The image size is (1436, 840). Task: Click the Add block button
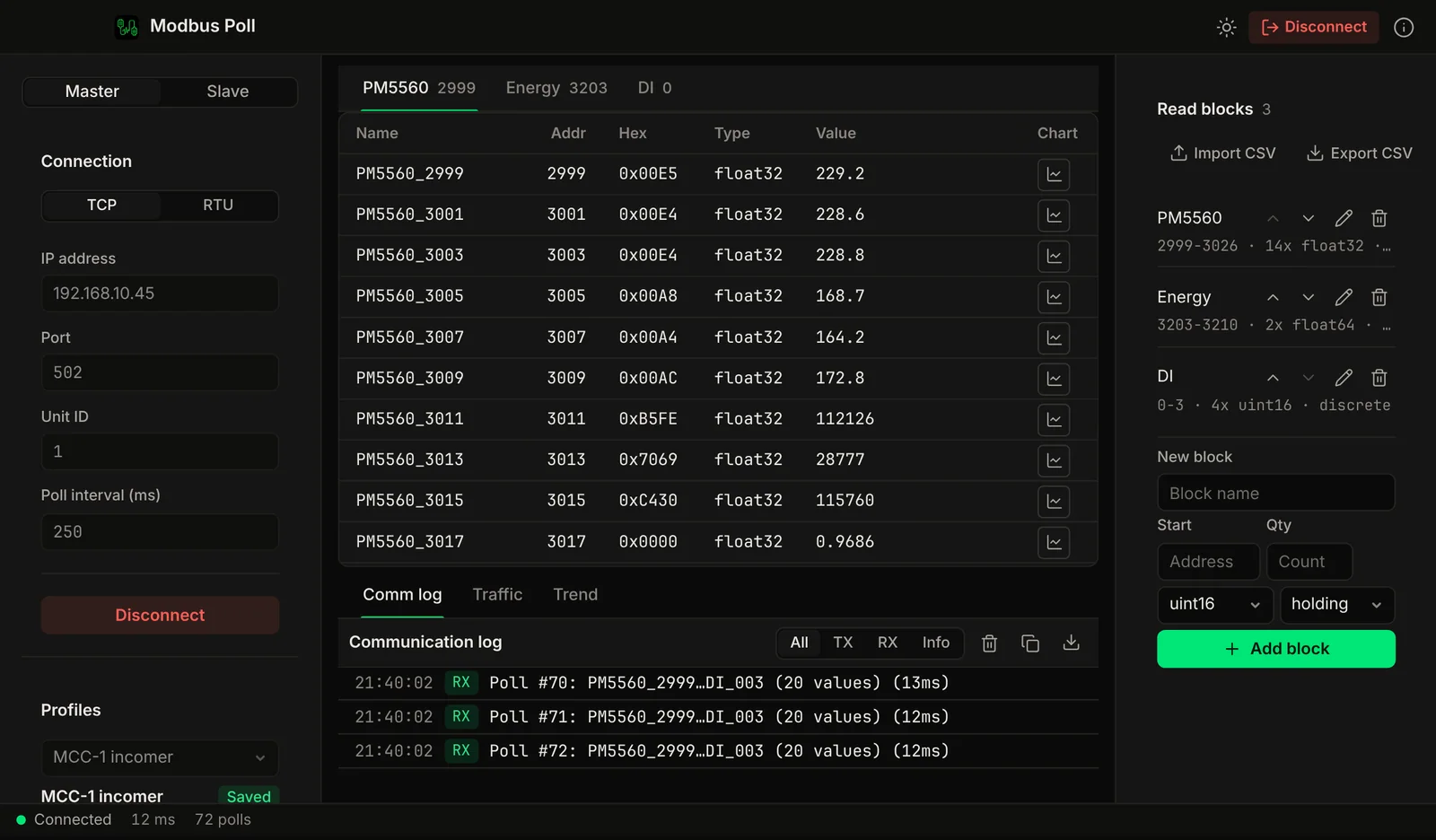pos(1275,649)
